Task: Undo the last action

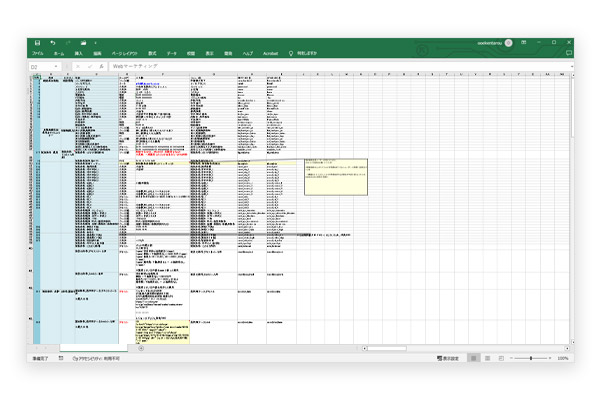Action: (x=53, y=43)
